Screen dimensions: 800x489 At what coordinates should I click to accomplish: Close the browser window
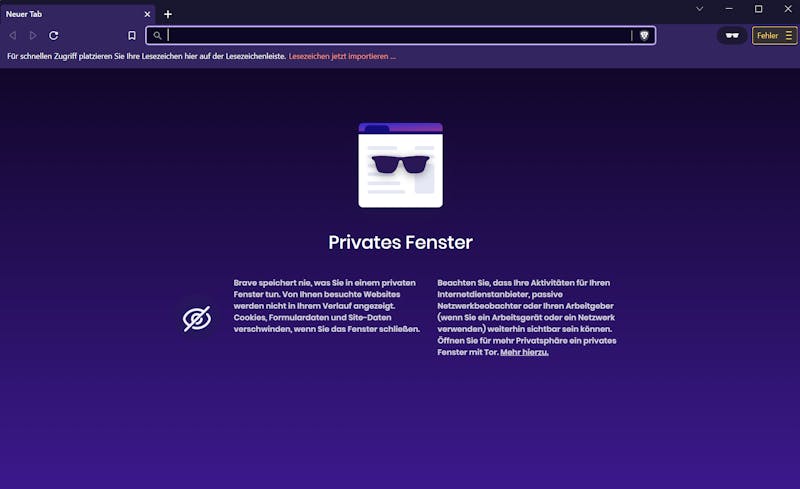tap(788, 9)
